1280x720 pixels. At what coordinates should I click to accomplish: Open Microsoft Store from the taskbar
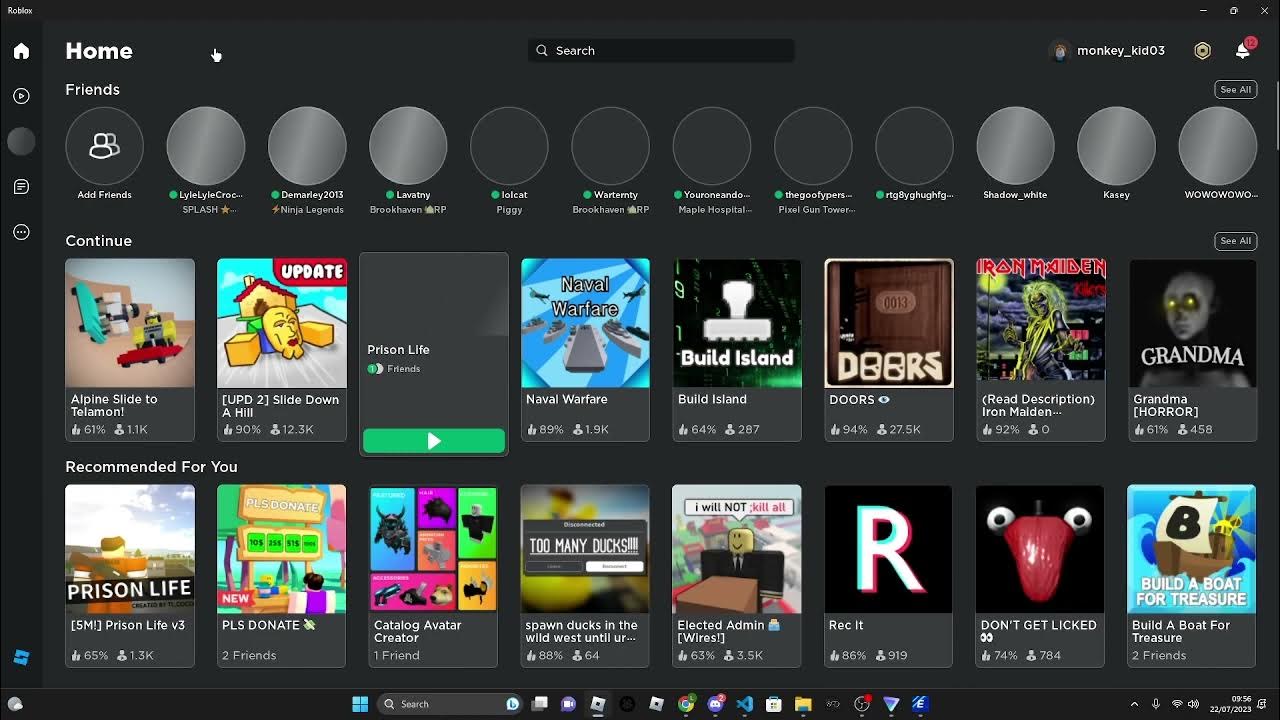773,704
